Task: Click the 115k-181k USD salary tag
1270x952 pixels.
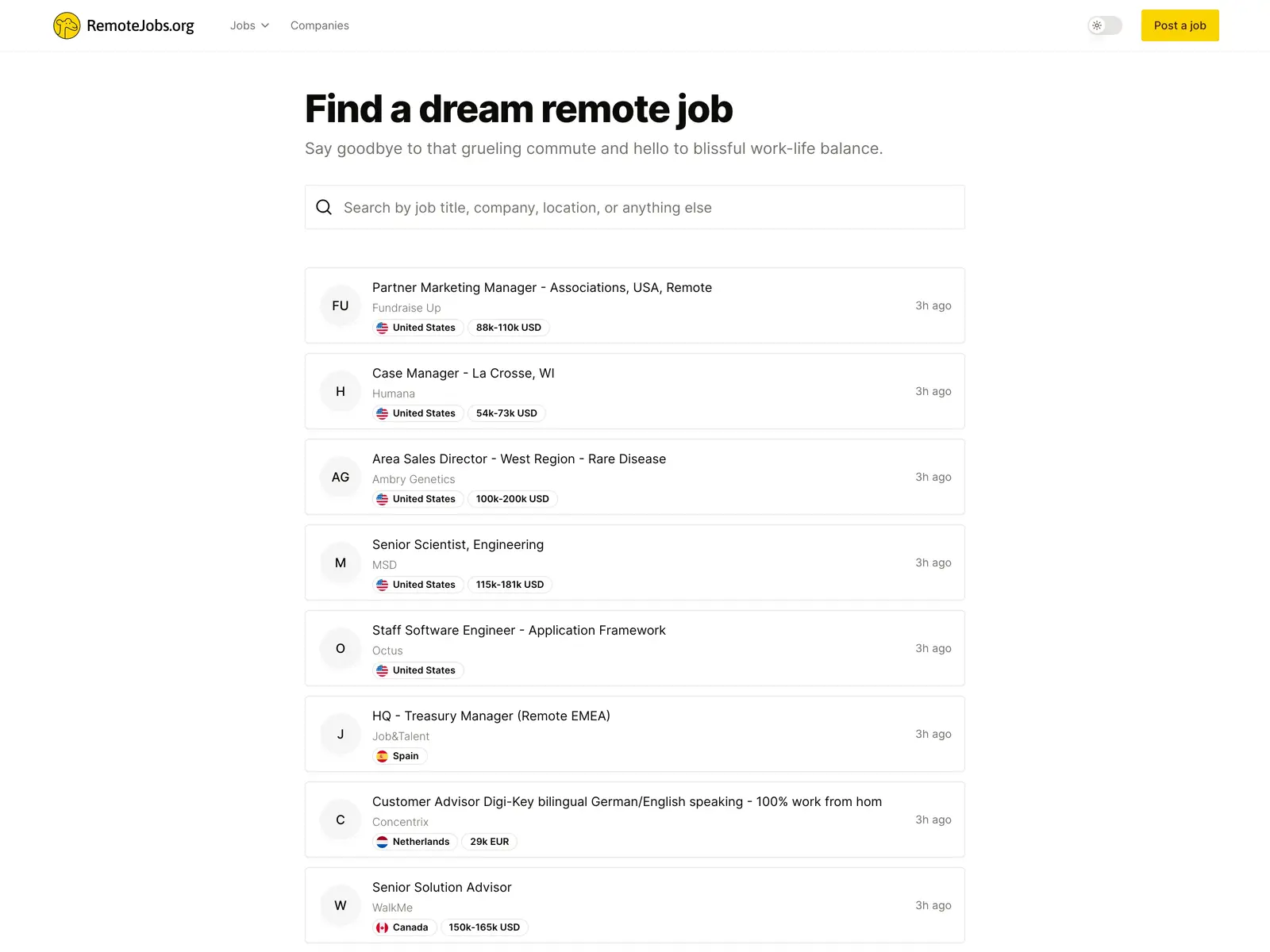Action: 510,585
